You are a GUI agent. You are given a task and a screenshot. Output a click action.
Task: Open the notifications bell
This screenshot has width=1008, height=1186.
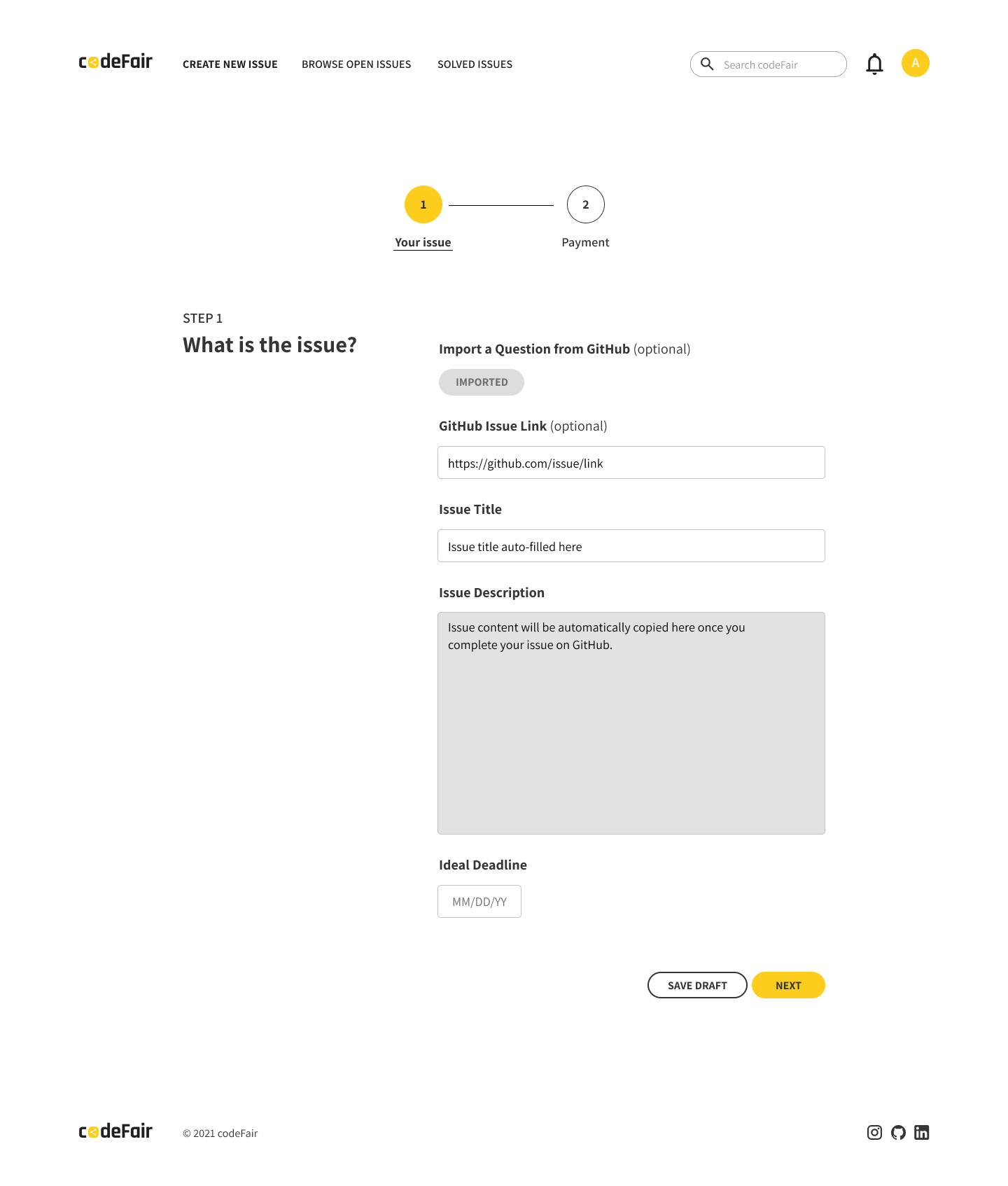874,64
